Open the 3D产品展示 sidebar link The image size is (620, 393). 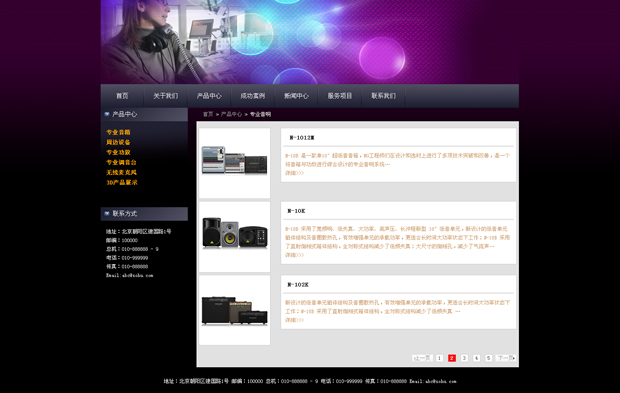[122, 182]
